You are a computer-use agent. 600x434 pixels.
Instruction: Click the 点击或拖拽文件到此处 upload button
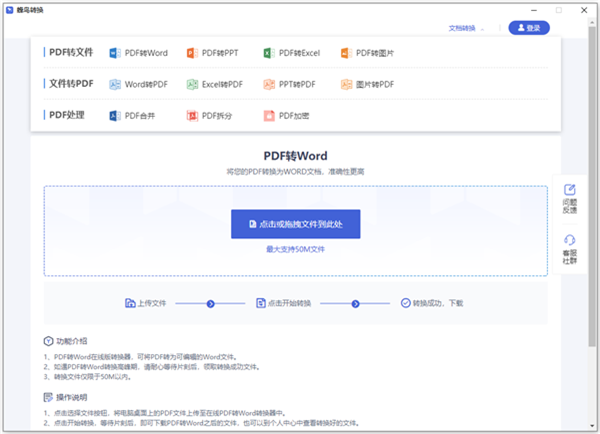coord(295,224)
